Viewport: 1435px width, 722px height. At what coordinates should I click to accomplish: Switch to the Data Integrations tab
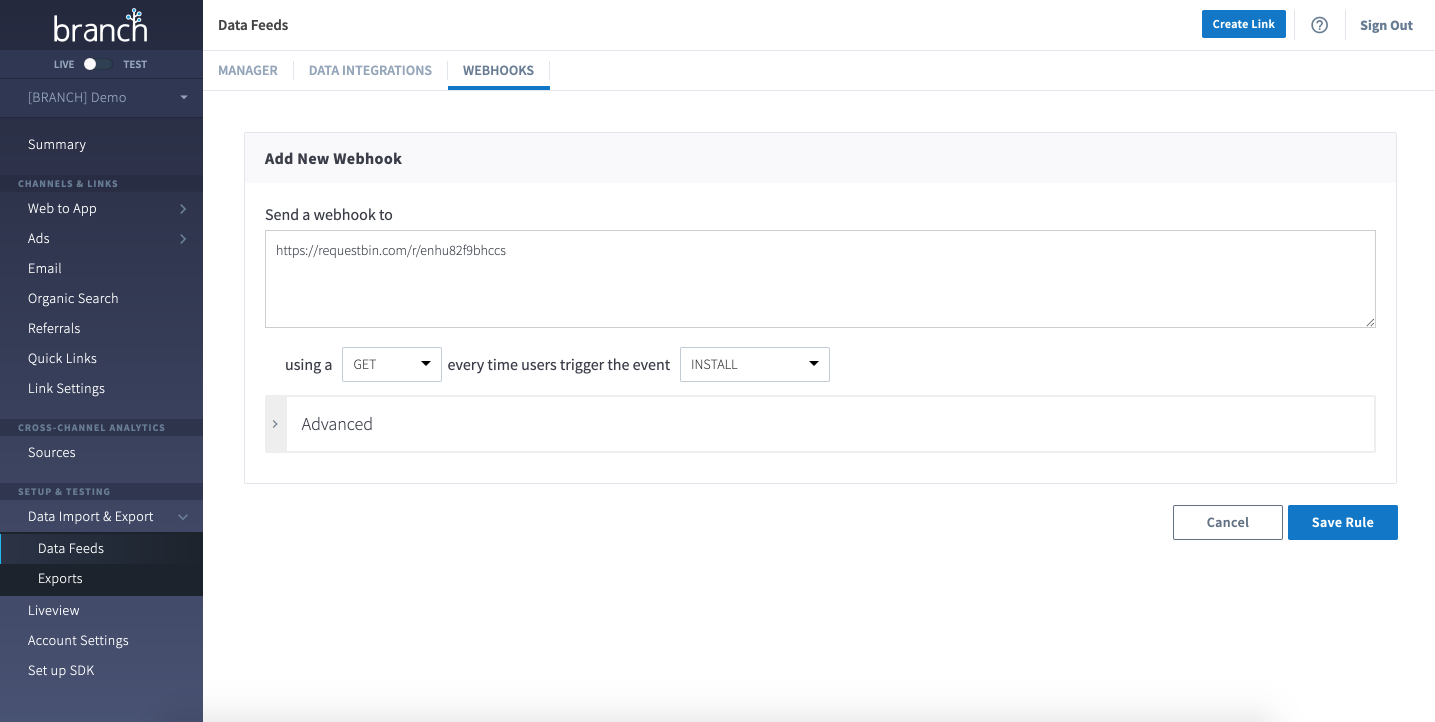370,71
